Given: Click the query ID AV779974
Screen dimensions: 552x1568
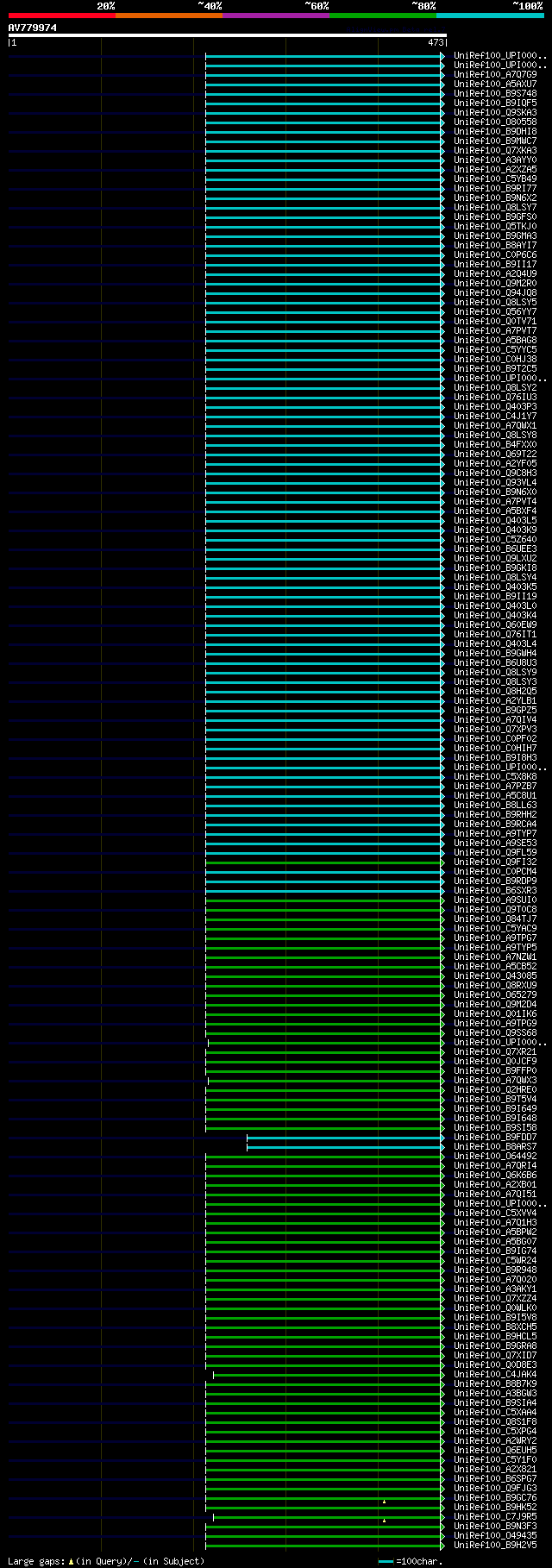Looking at the screenshot, I should tap(33, 28).
